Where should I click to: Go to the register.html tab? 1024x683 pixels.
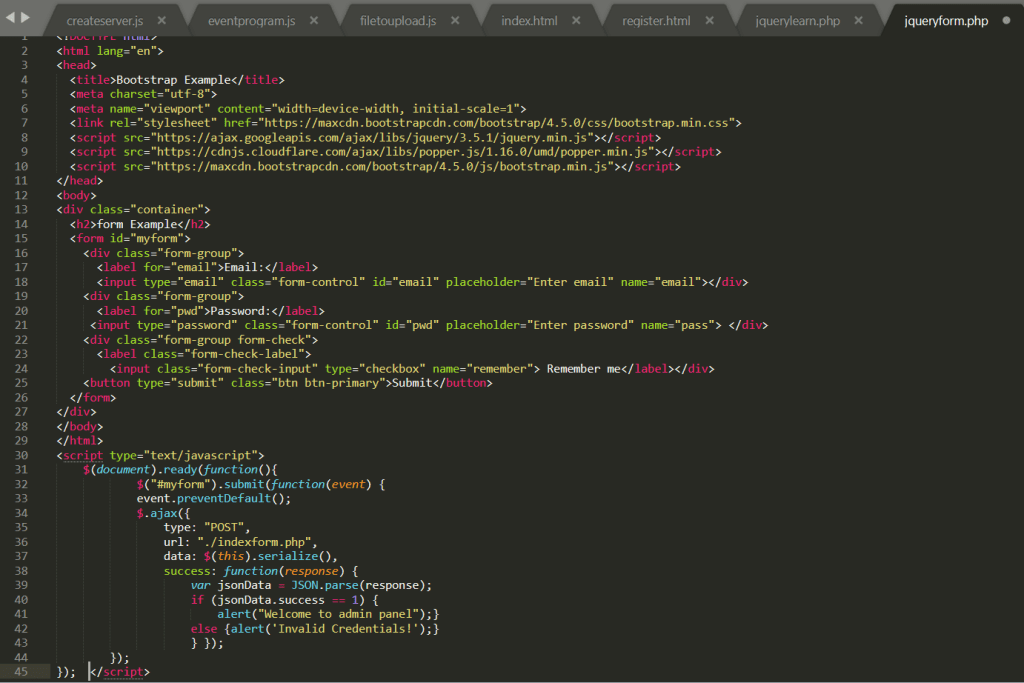pyautogui.click(x=656, y=21)
